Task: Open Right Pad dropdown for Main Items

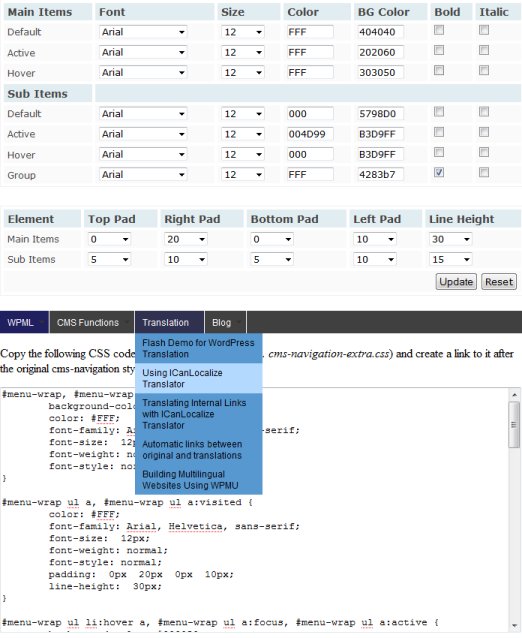Action: click(x=186, y=239)
